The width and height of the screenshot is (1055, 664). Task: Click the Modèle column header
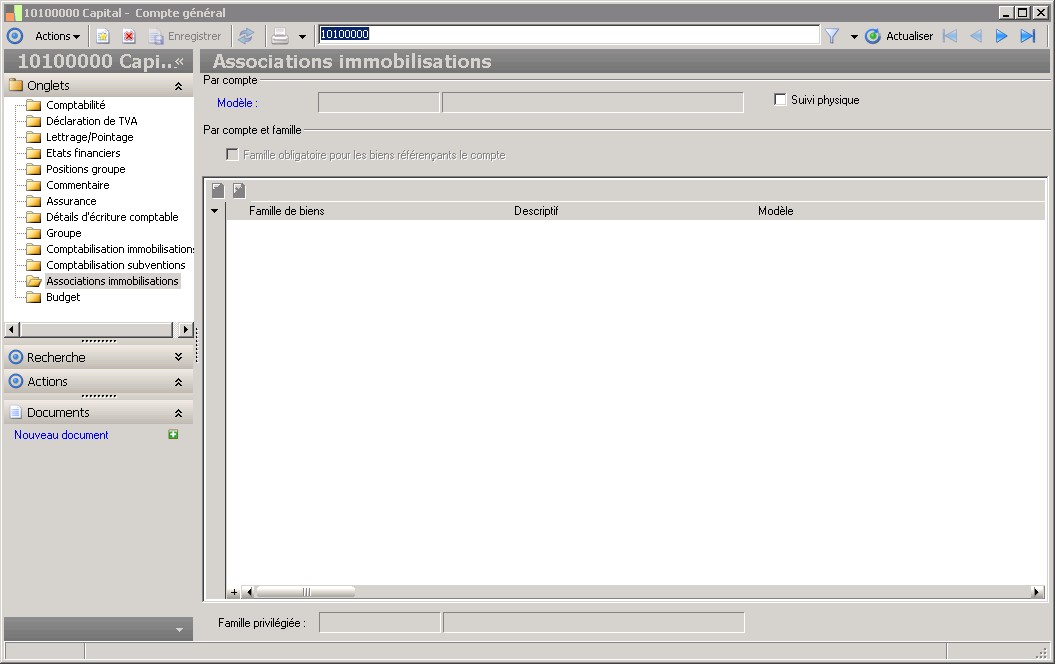coord(775,211)
